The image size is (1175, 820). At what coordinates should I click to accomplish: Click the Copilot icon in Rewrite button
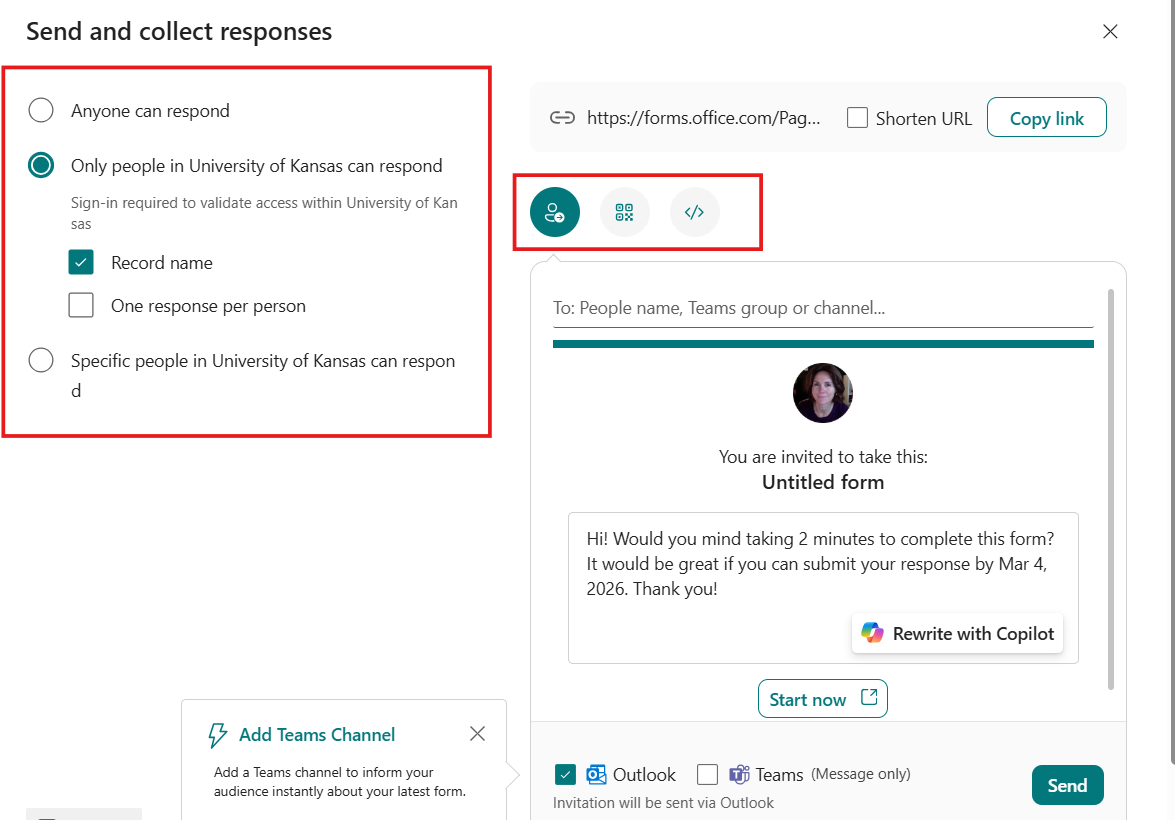872,633
